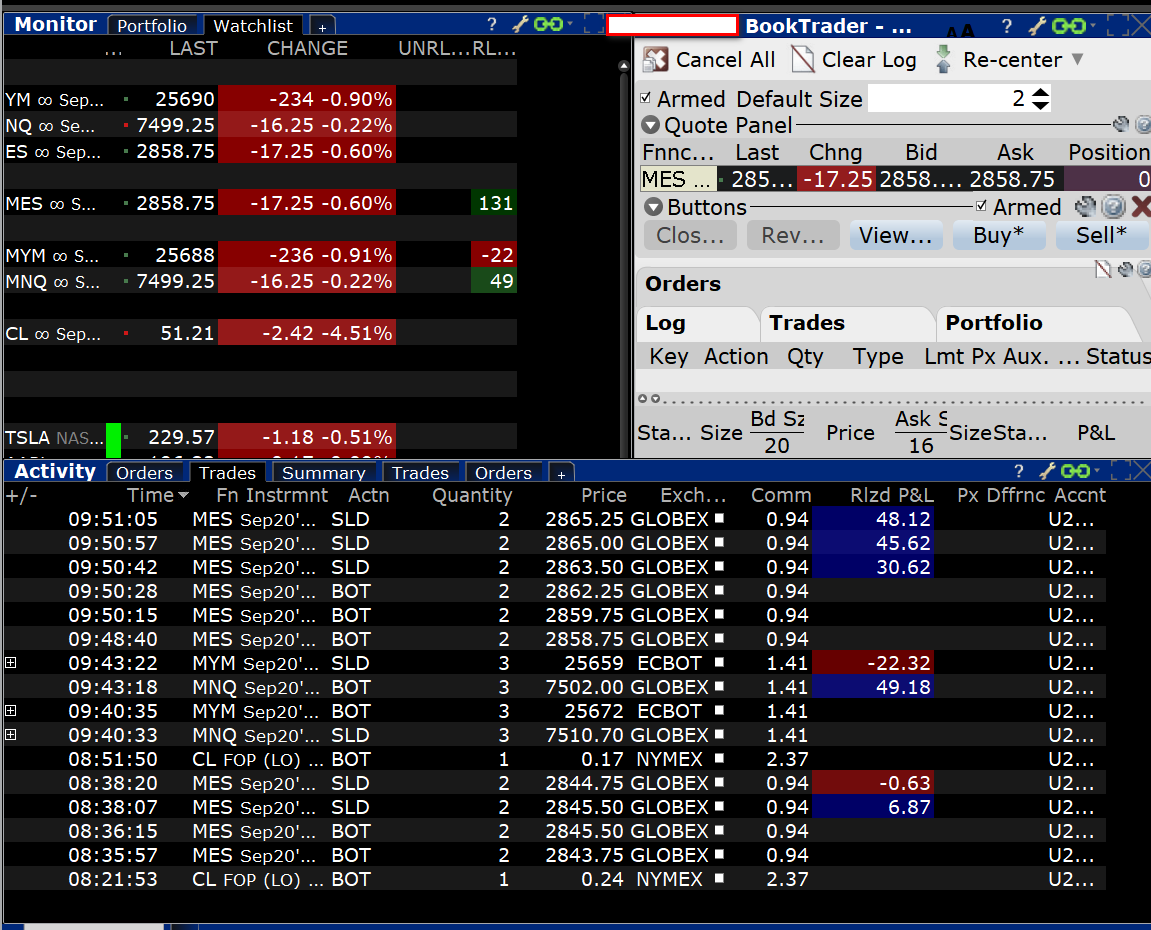The image size is (1151, 930).
Task: Open Monitor panel help question mark
Action: (x=492, y=25)
